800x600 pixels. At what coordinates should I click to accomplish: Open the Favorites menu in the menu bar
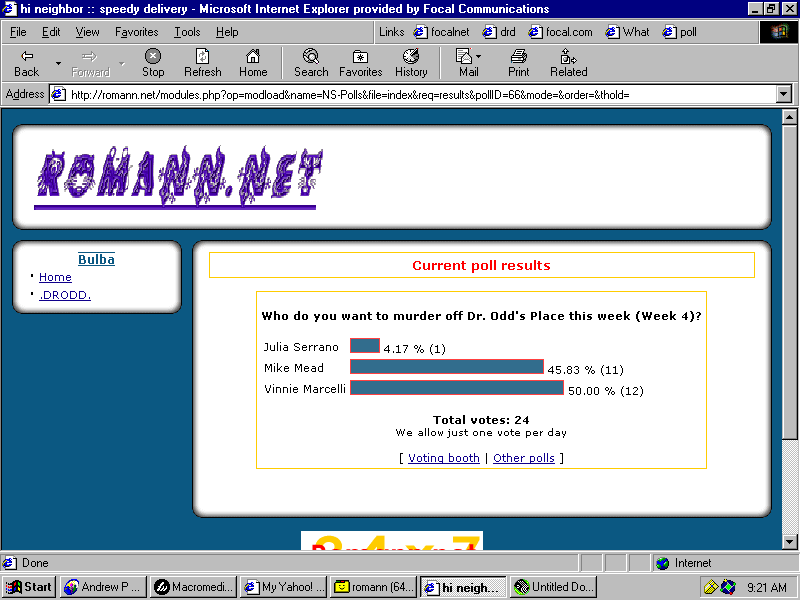tap(136, 32)
